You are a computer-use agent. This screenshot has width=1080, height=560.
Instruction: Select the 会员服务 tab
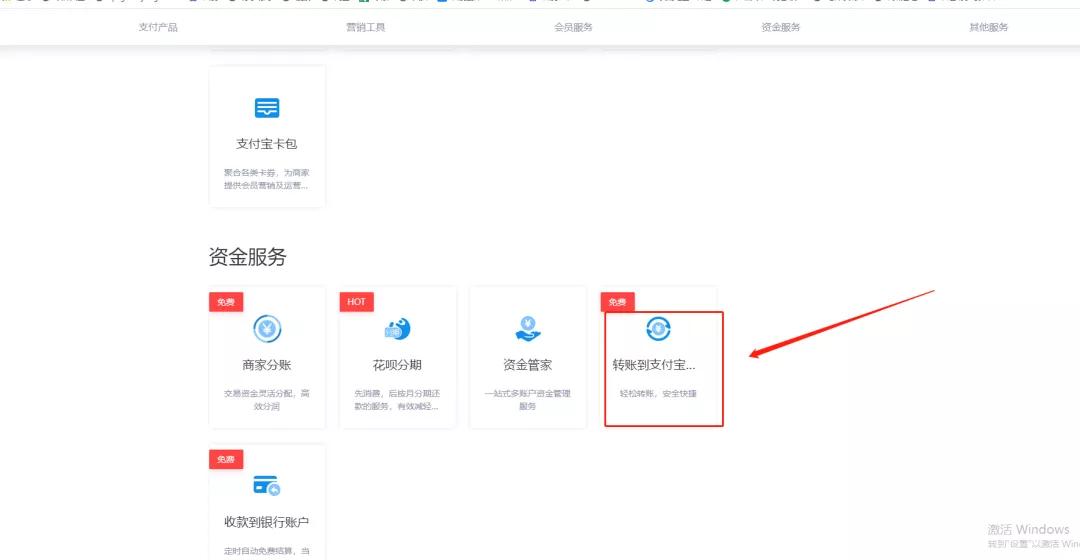[x=573, y=27]
